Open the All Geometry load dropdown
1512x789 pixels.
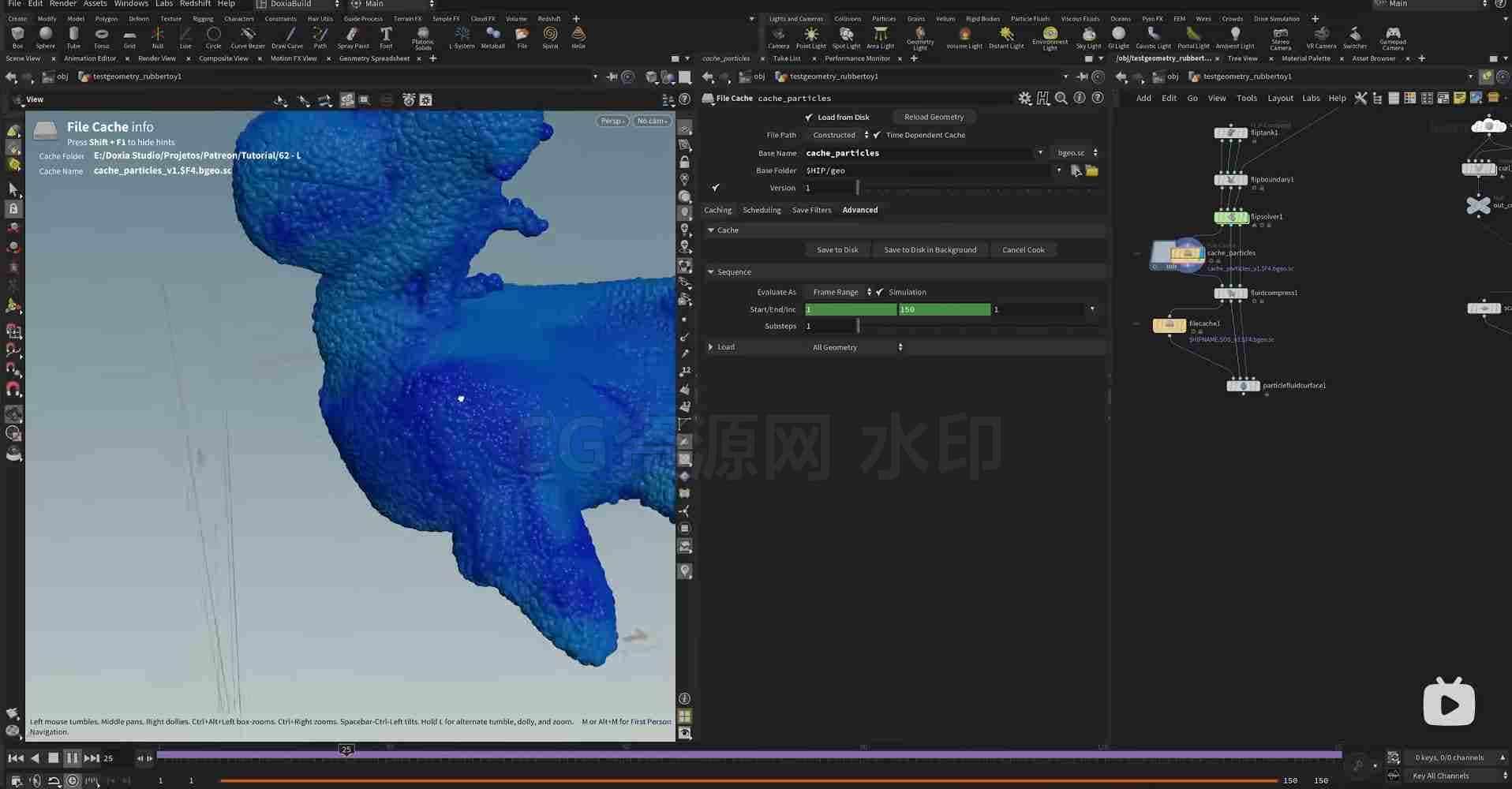pos(856,347)
